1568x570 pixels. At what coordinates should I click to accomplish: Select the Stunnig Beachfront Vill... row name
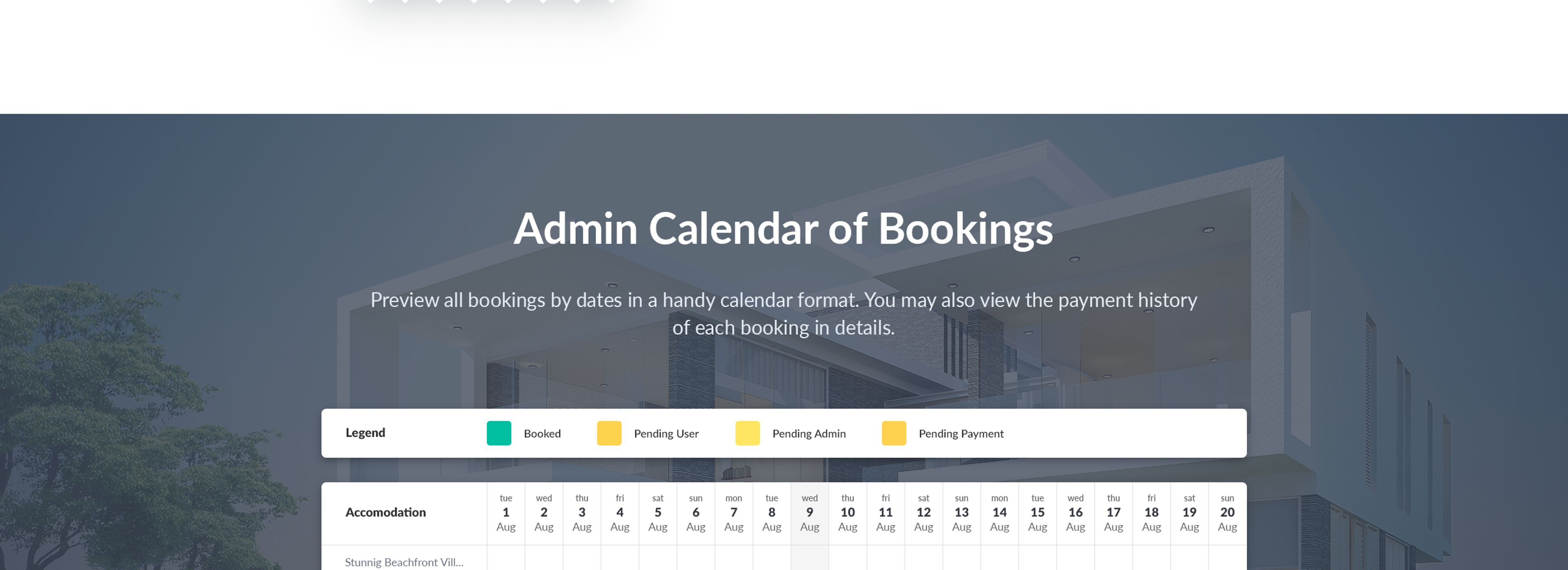pos(403,562)
